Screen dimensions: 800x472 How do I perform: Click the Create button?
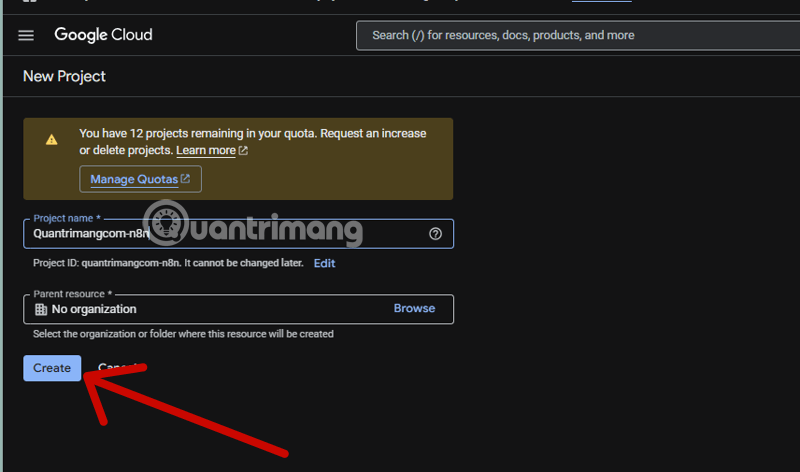tap(52, 368)
